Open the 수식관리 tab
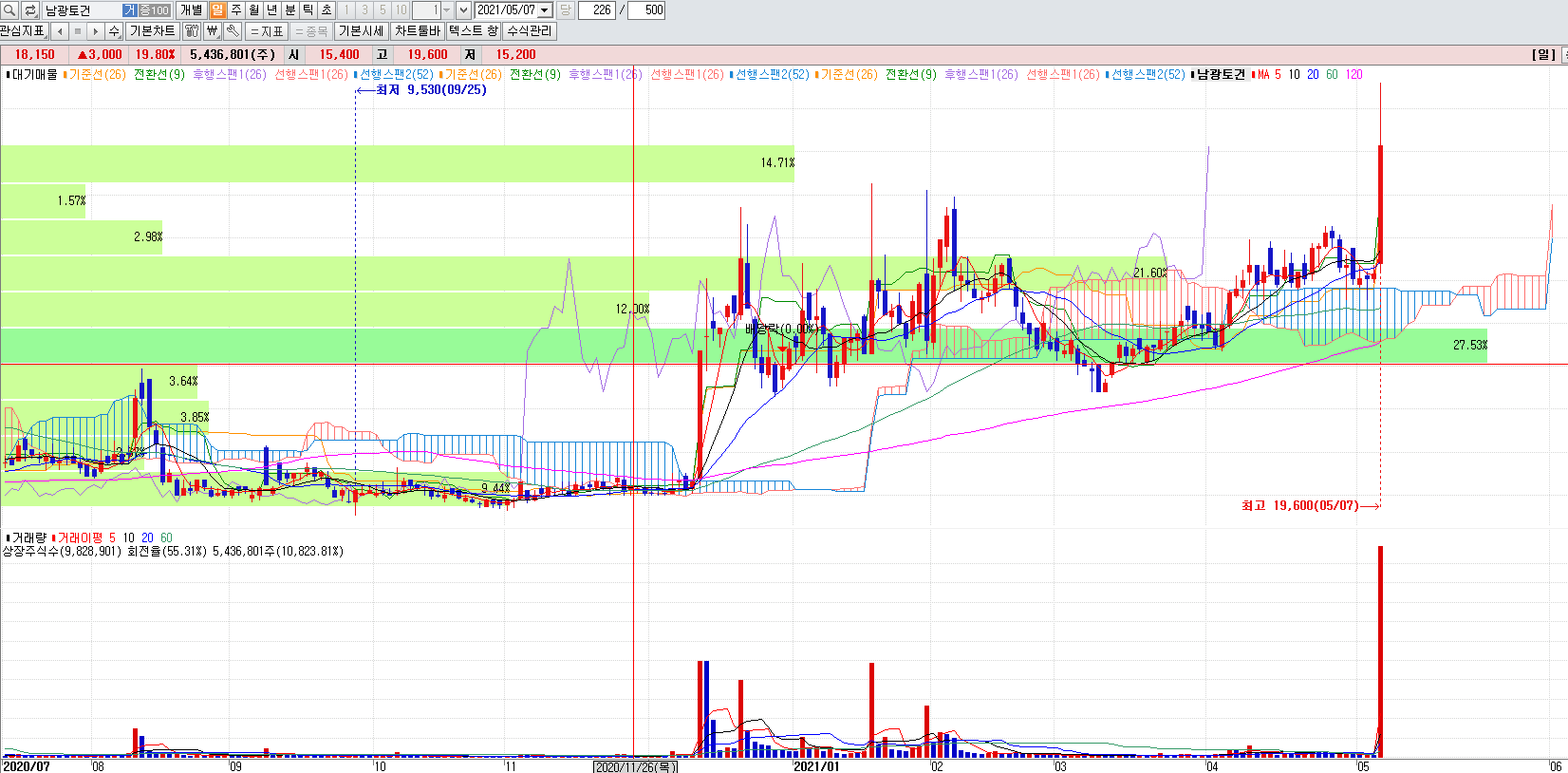 [x=529, y=31]
